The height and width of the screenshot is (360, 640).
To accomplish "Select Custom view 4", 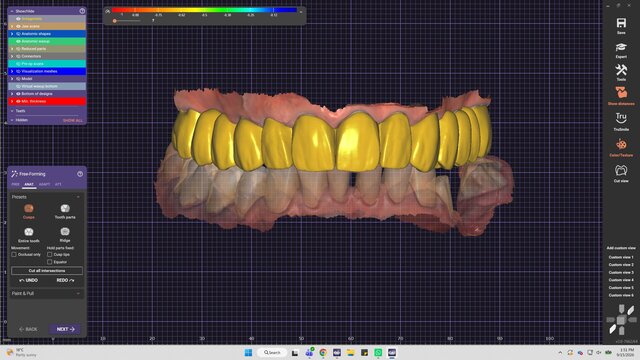I will coord(621,280).
